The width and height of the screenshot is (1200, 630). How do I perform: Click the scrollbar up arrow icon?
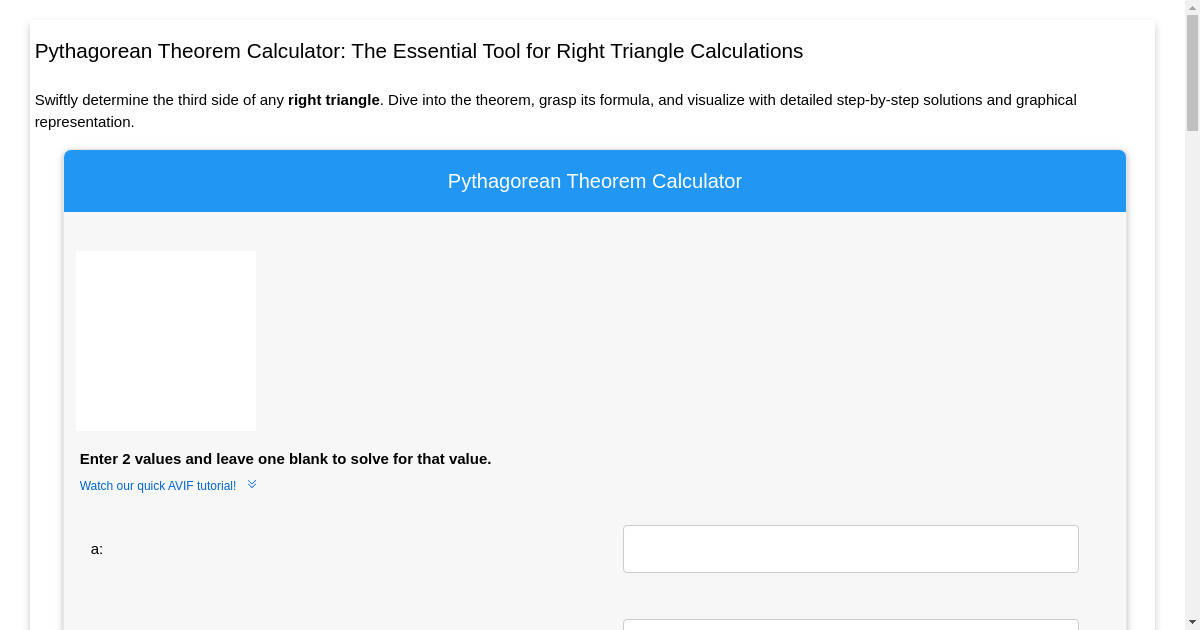[1192, 8]
